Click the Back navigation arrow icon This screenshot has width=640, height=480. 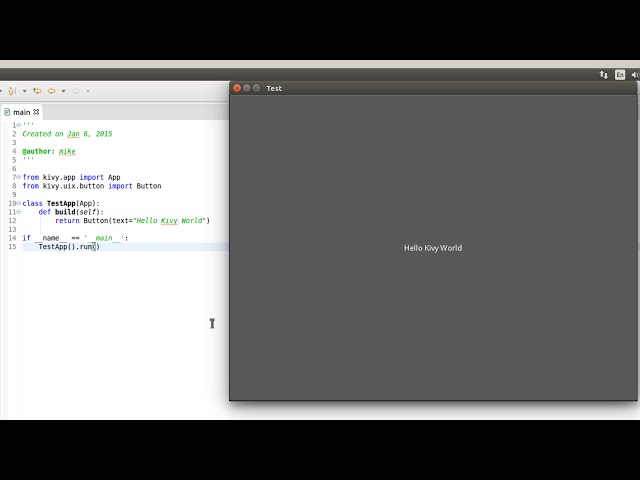coord(51,91)
